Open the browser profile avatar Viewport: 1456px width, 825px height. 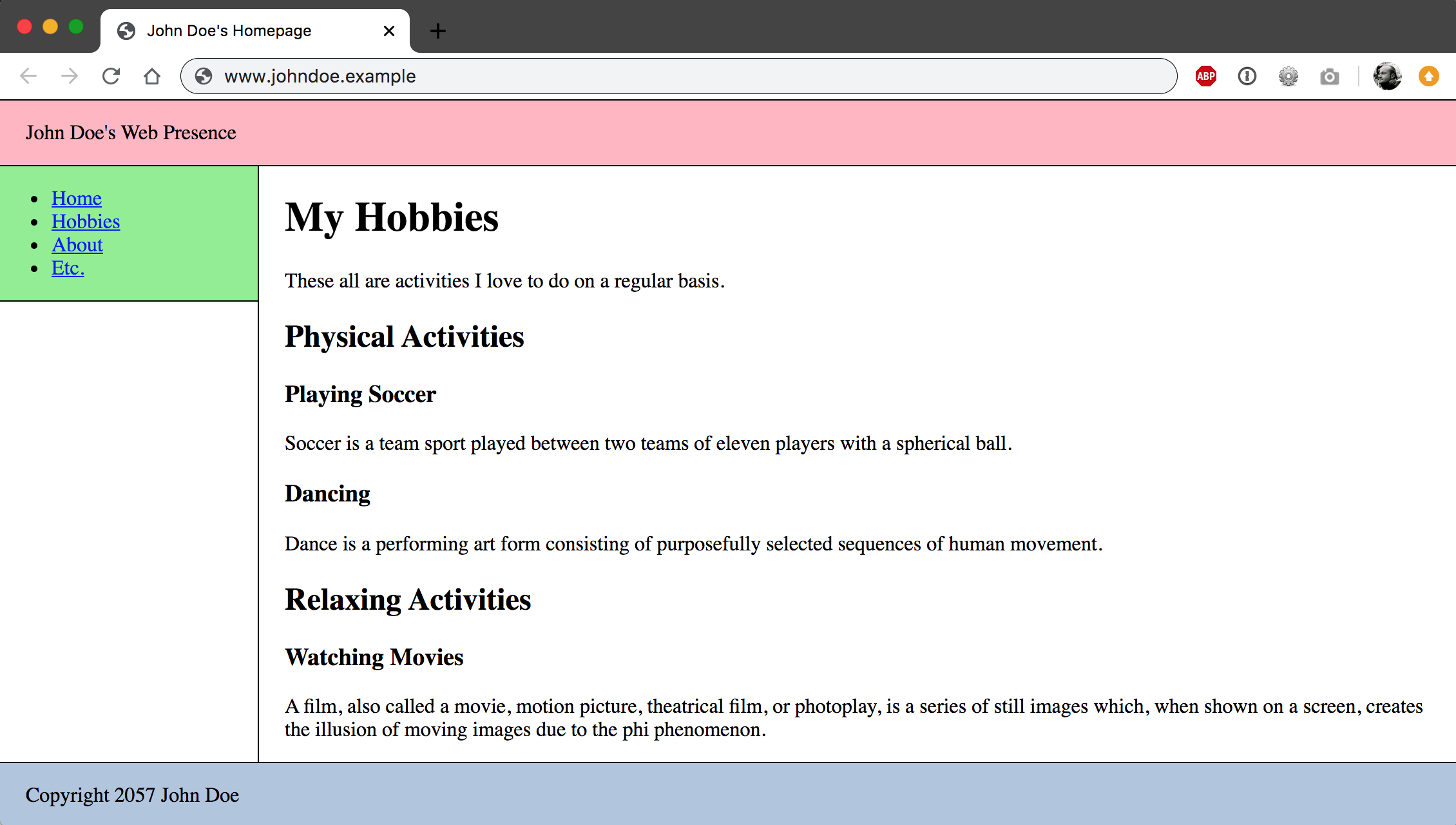click(1386, 75)
